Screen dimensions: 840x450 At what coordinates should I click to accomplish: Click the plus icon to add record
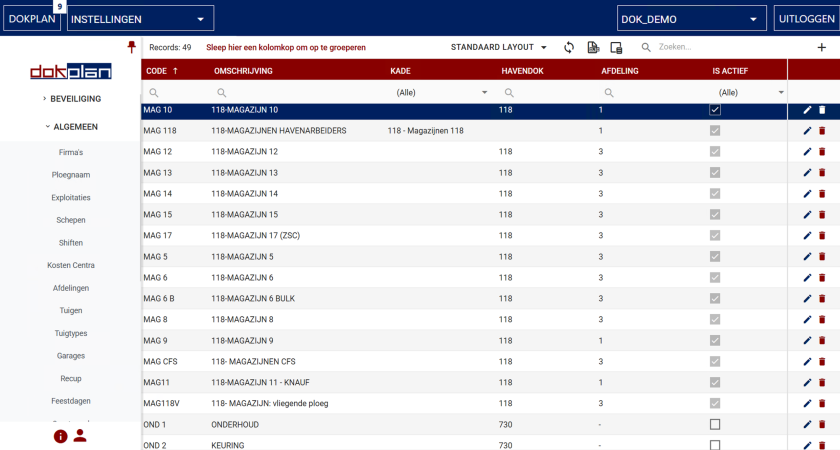click(x=822, y=47)
